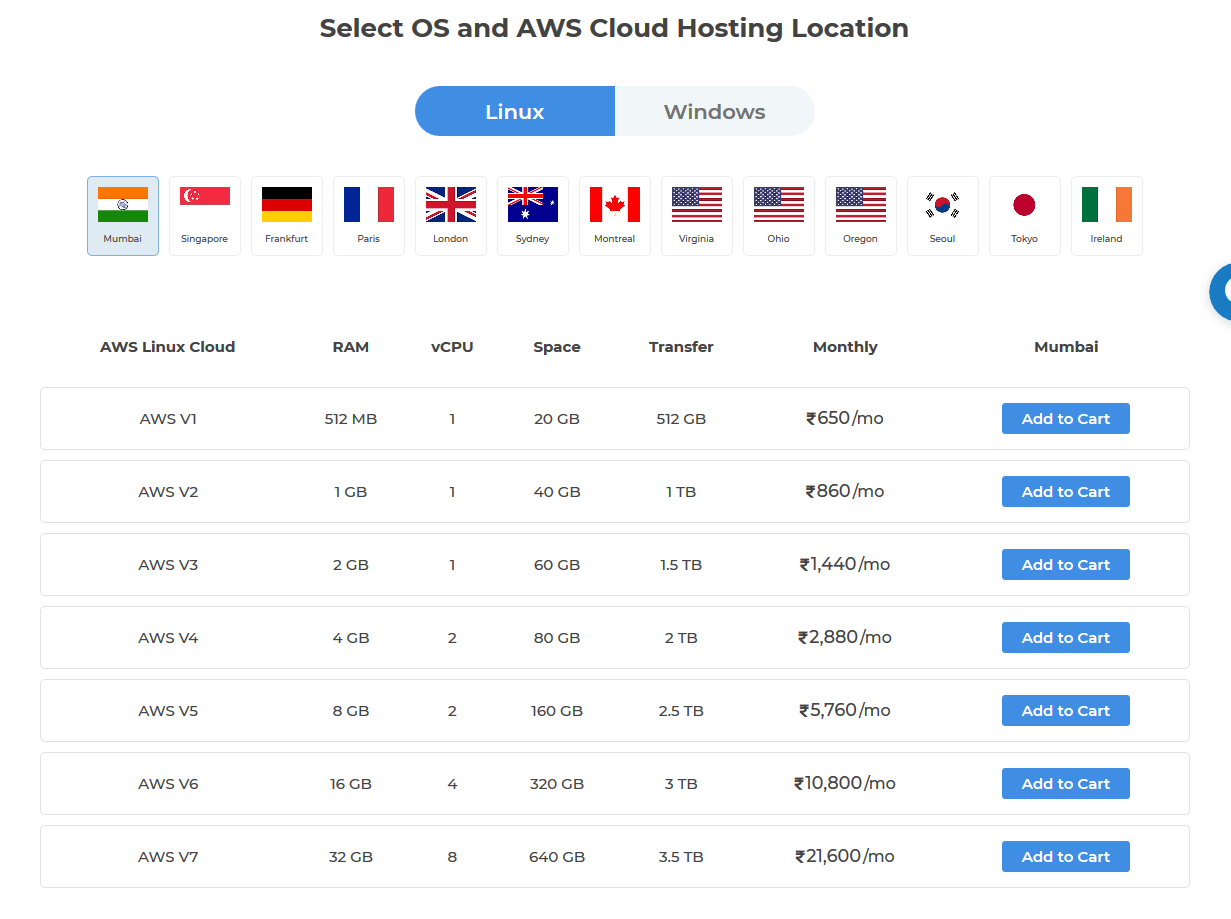Click the 1.5 TB transfer value
The height and width of the screenshot is (919, 1231).
tap(681, 565)
